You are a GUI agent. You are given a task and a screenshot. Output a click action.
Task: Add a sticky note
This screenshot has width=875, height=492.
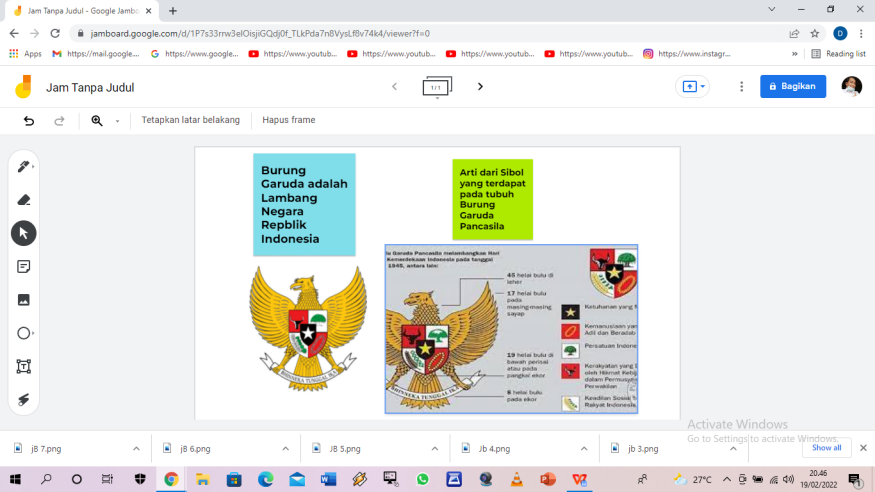click(23, 267)
